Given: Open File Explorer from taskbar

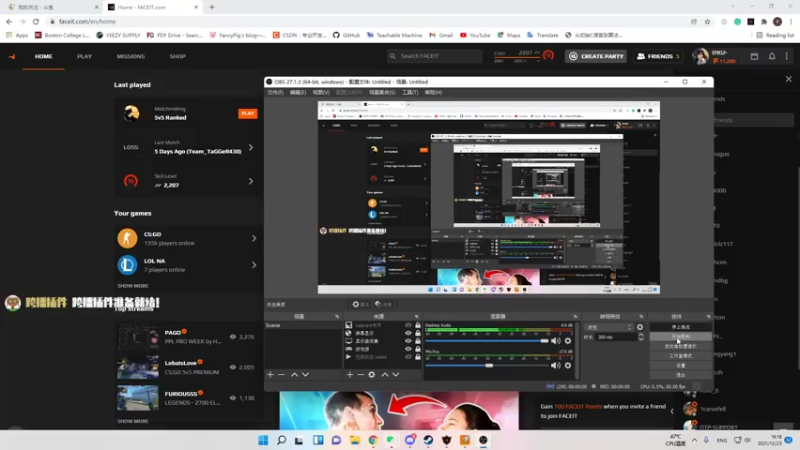Looking at the screenshot, I should [355, 440].
